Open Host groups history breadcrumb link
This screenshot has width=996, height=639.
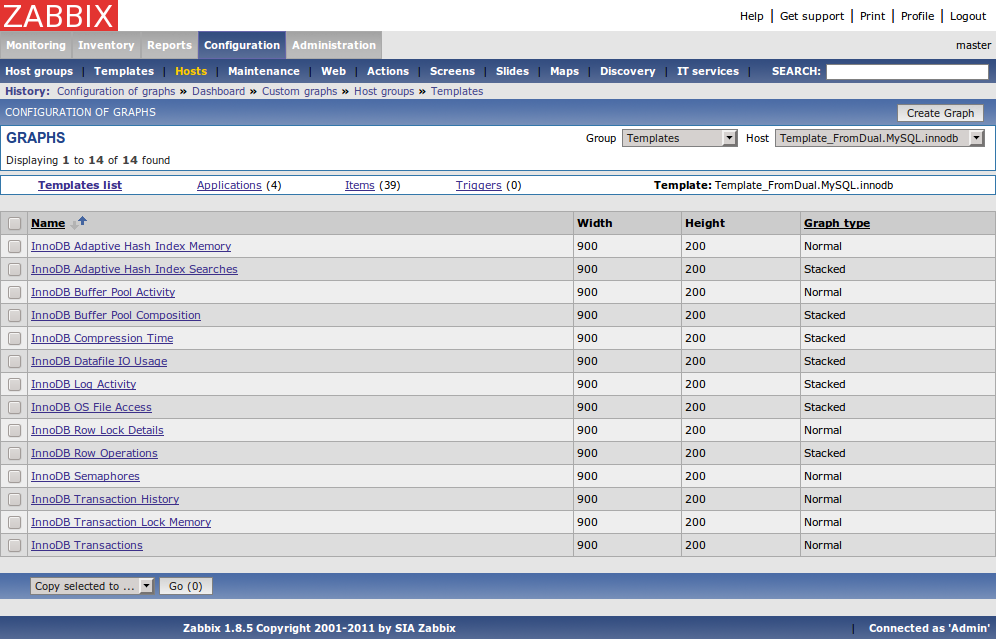tap(384, 91)
